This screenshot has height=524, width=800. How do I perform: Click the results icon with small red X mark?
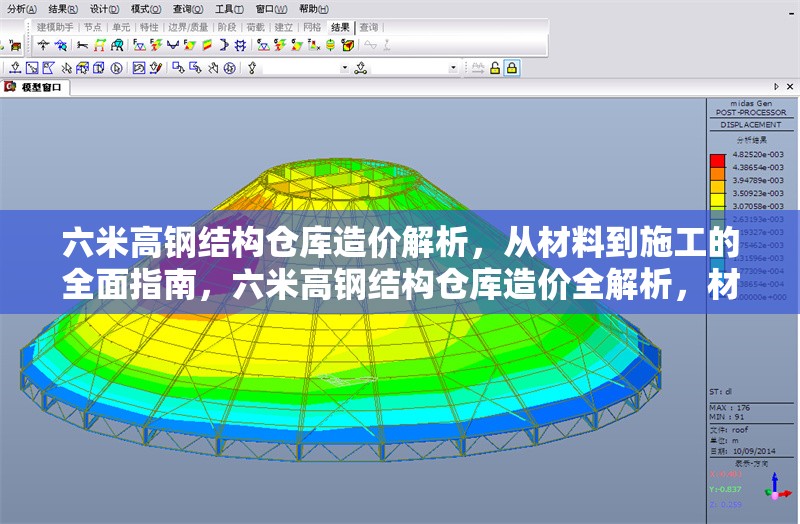click(x=314, y=45)
